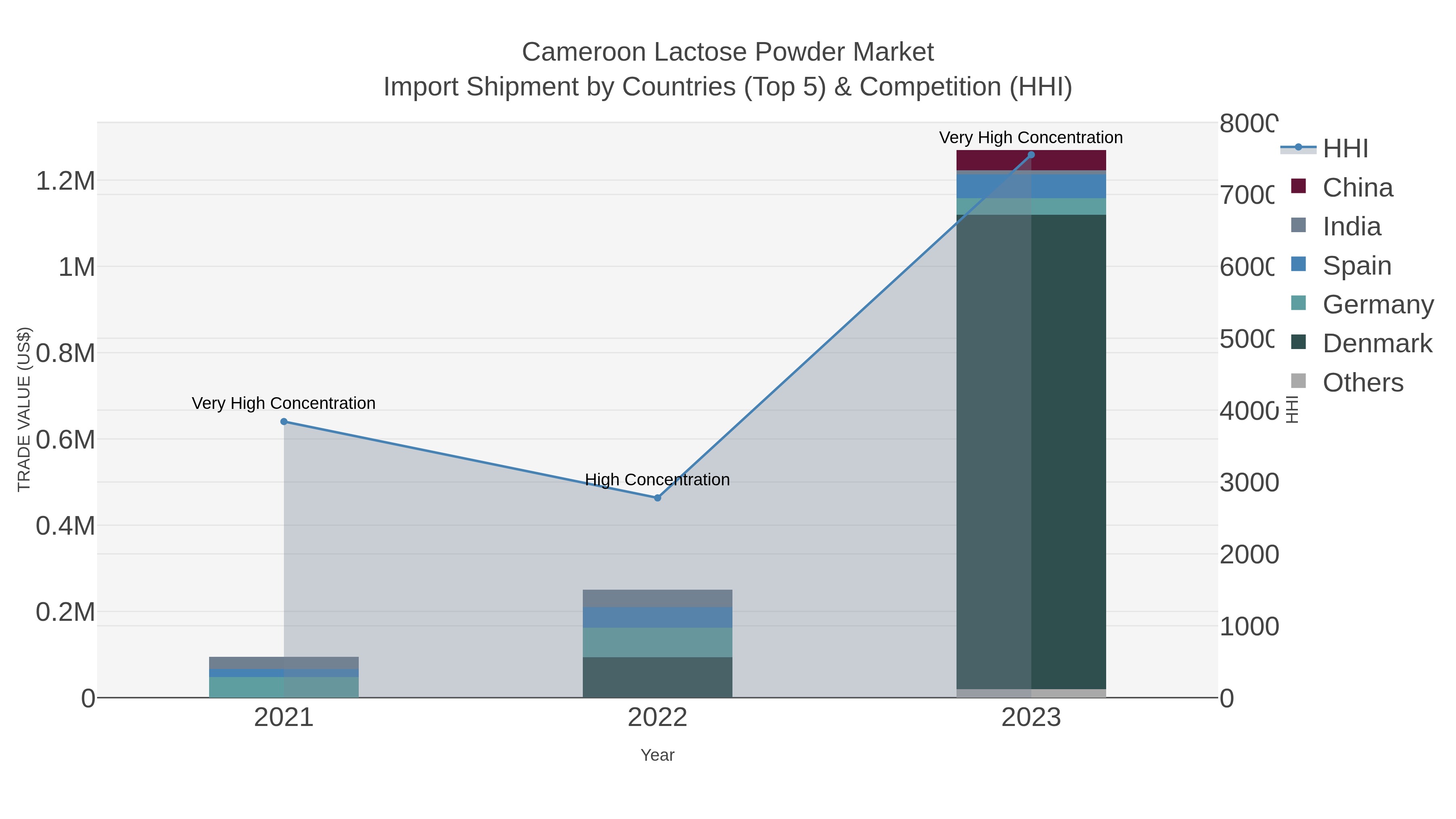Click the 2022 HHI data point
The image size is (1456, 819).
pos(657,498)
